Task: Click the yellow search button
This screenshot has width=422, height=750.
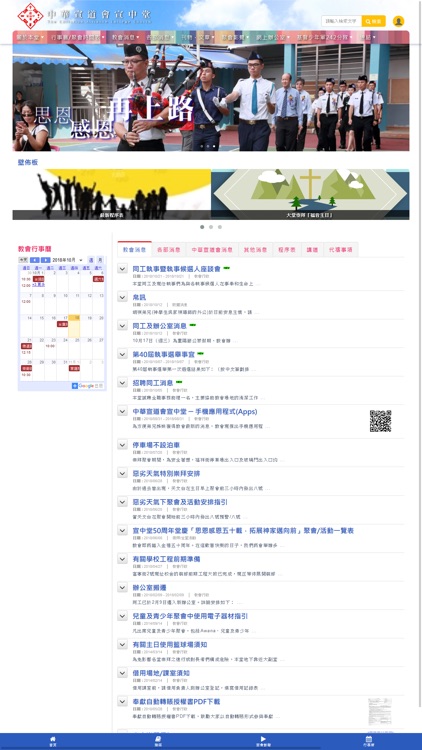Action: [373, 21]
